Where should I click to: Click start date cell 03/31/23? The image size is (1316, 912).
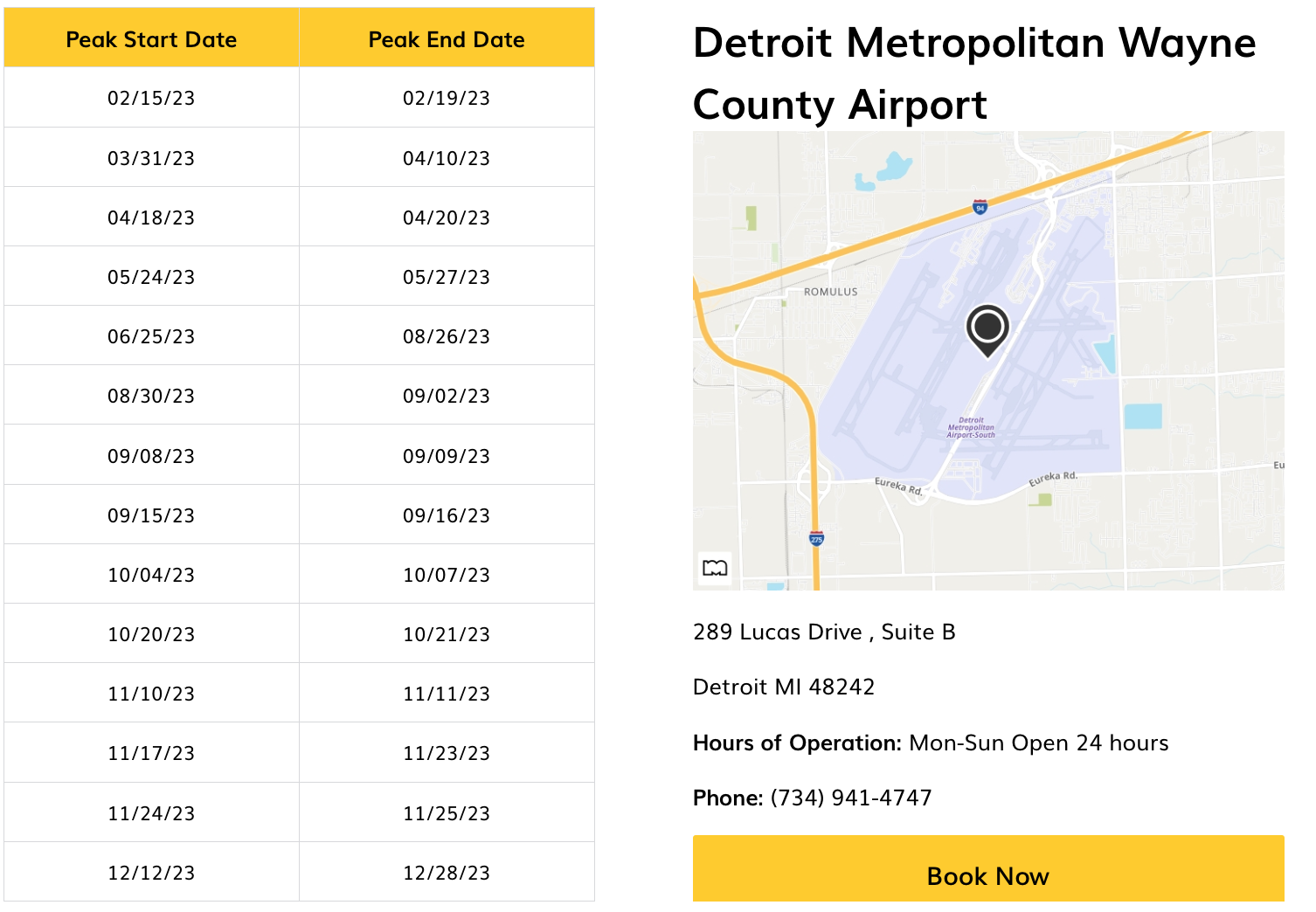tap(152, 157)
